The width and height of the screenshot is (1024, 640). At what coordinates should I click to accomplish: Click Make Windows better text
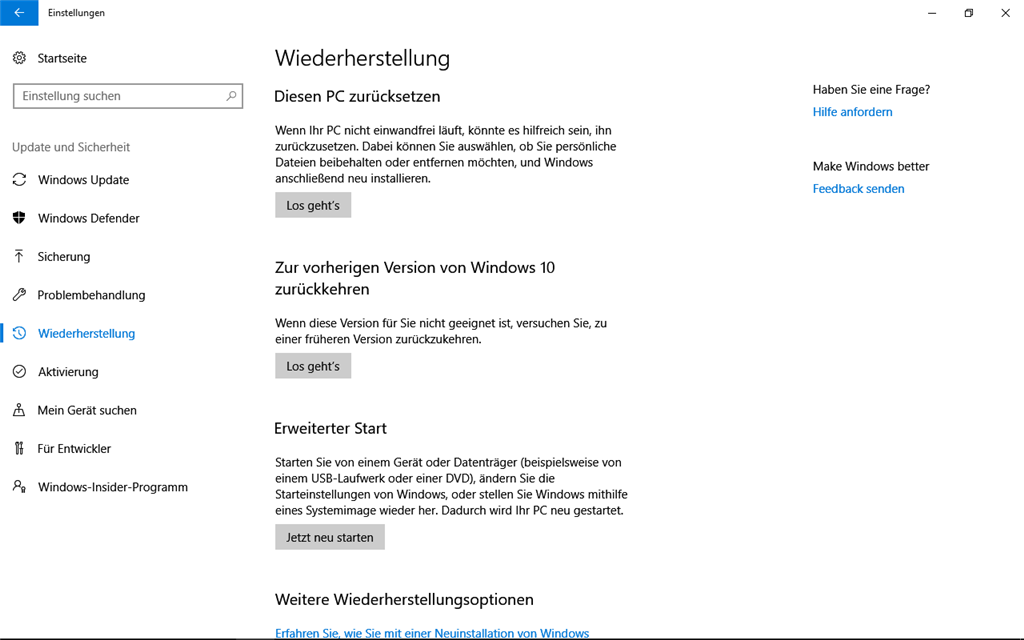(871, 167)
